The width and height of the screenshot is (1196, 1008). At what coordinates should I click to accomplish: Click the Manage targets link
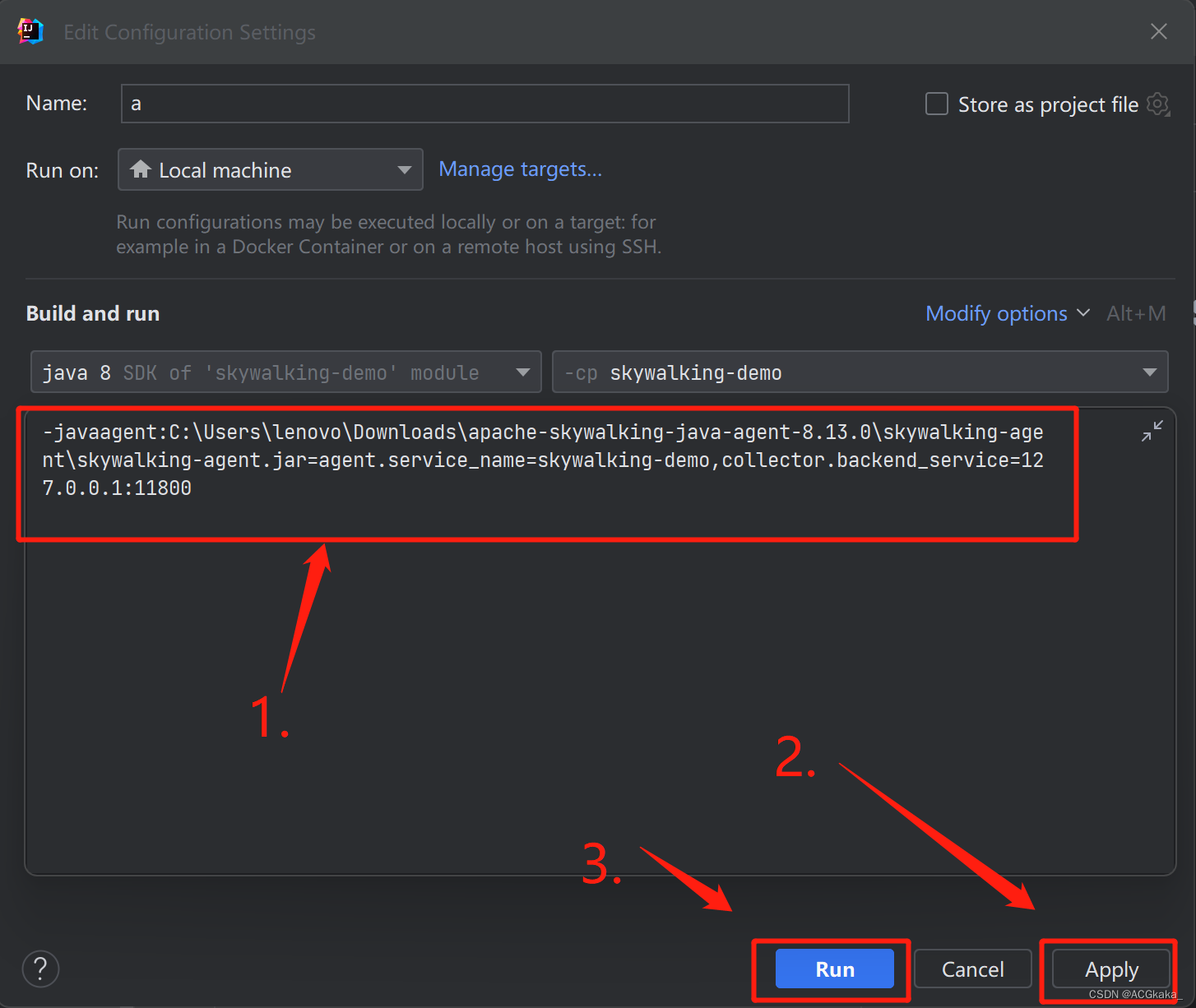[x=521, y=169]
